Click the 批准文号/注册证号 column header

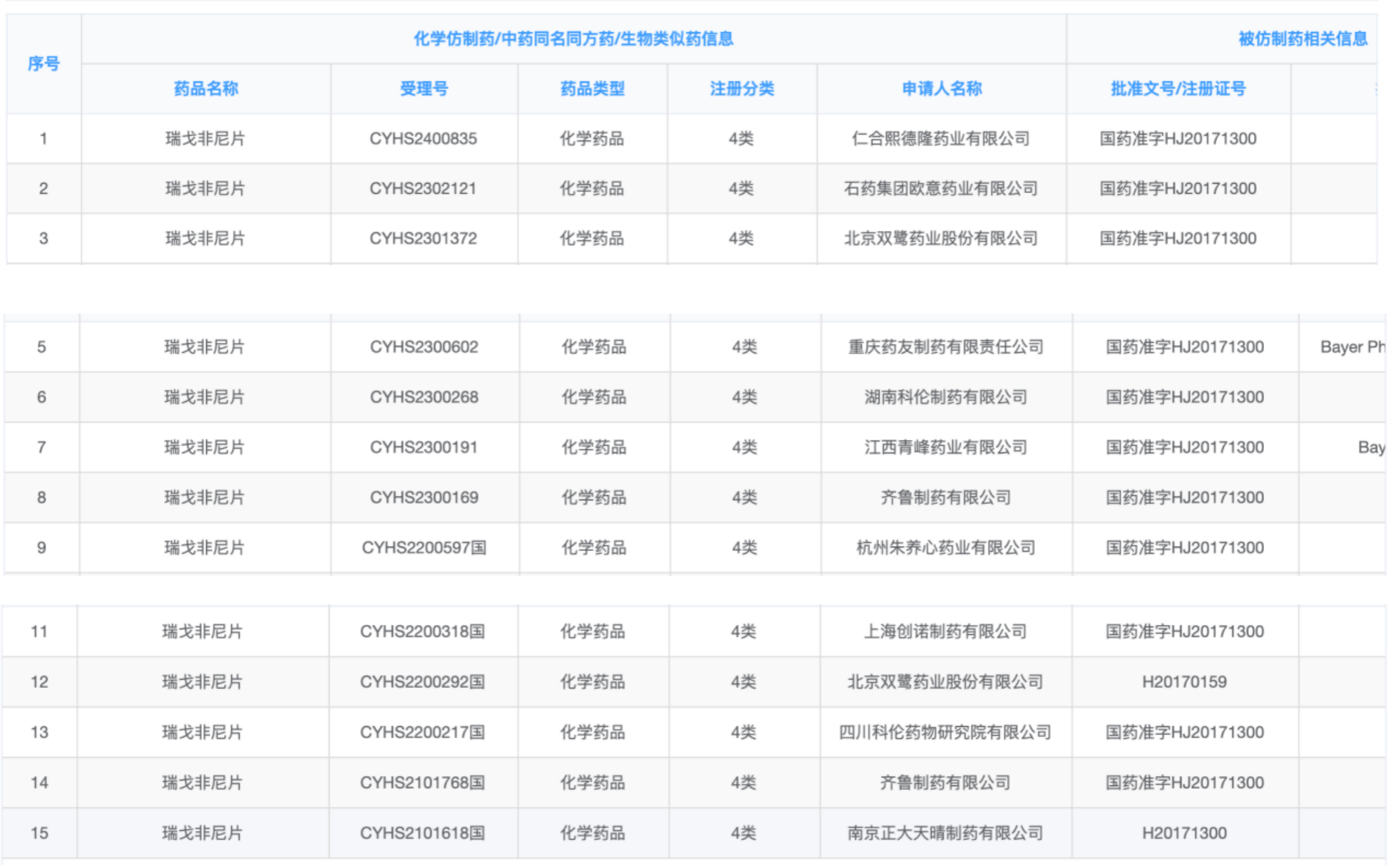coord(1178,89)
